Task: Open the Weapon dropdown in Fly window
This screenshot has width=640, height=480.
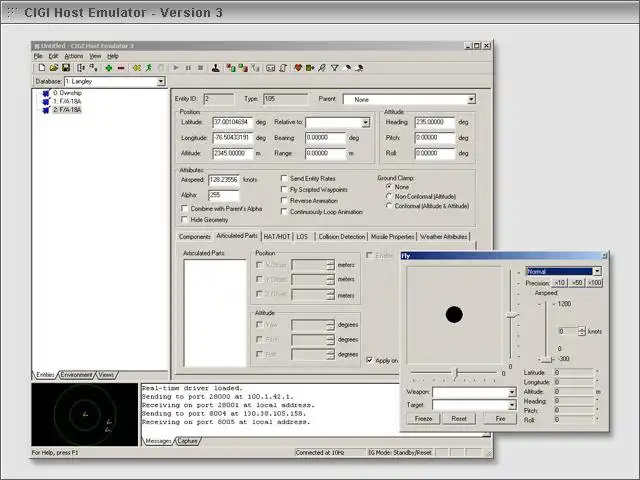Action: pyautogui.click(x=510, y=393)
